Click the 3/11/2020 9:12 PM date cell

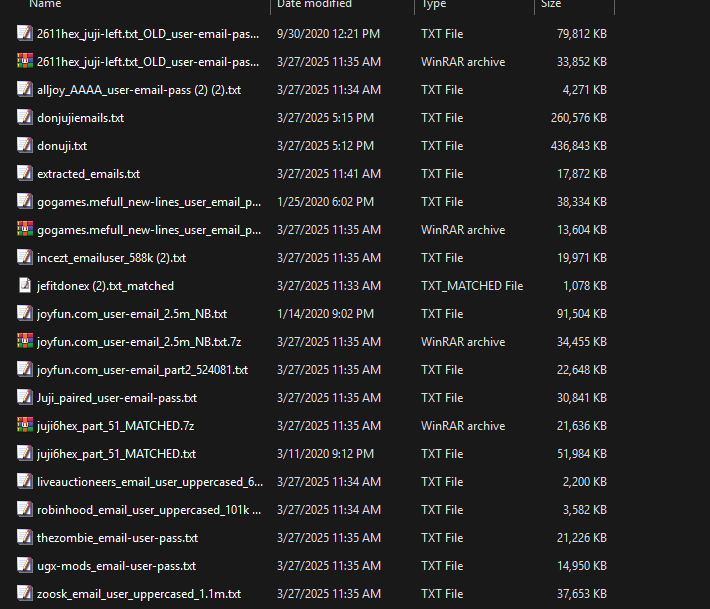coord(326,454)
